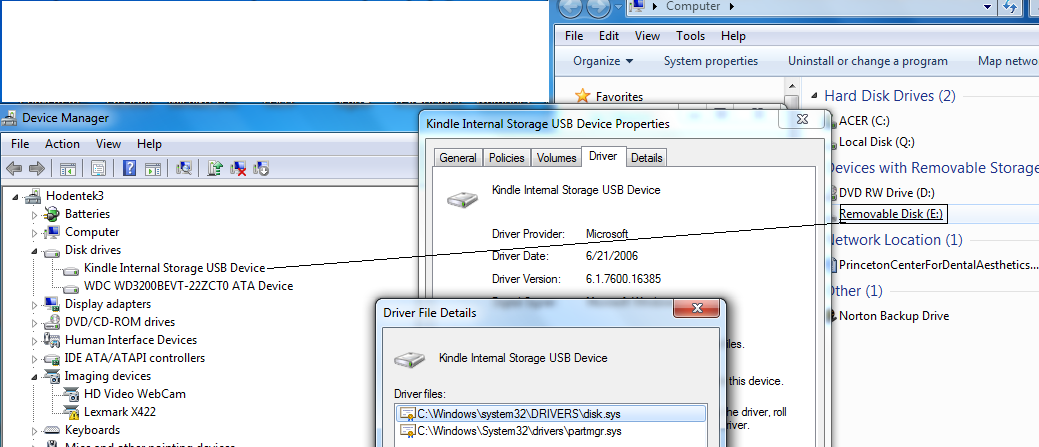Screen dimensions: 1039x447
Task: Click System properties in Explorer toolbar
Action: [710, 61]
